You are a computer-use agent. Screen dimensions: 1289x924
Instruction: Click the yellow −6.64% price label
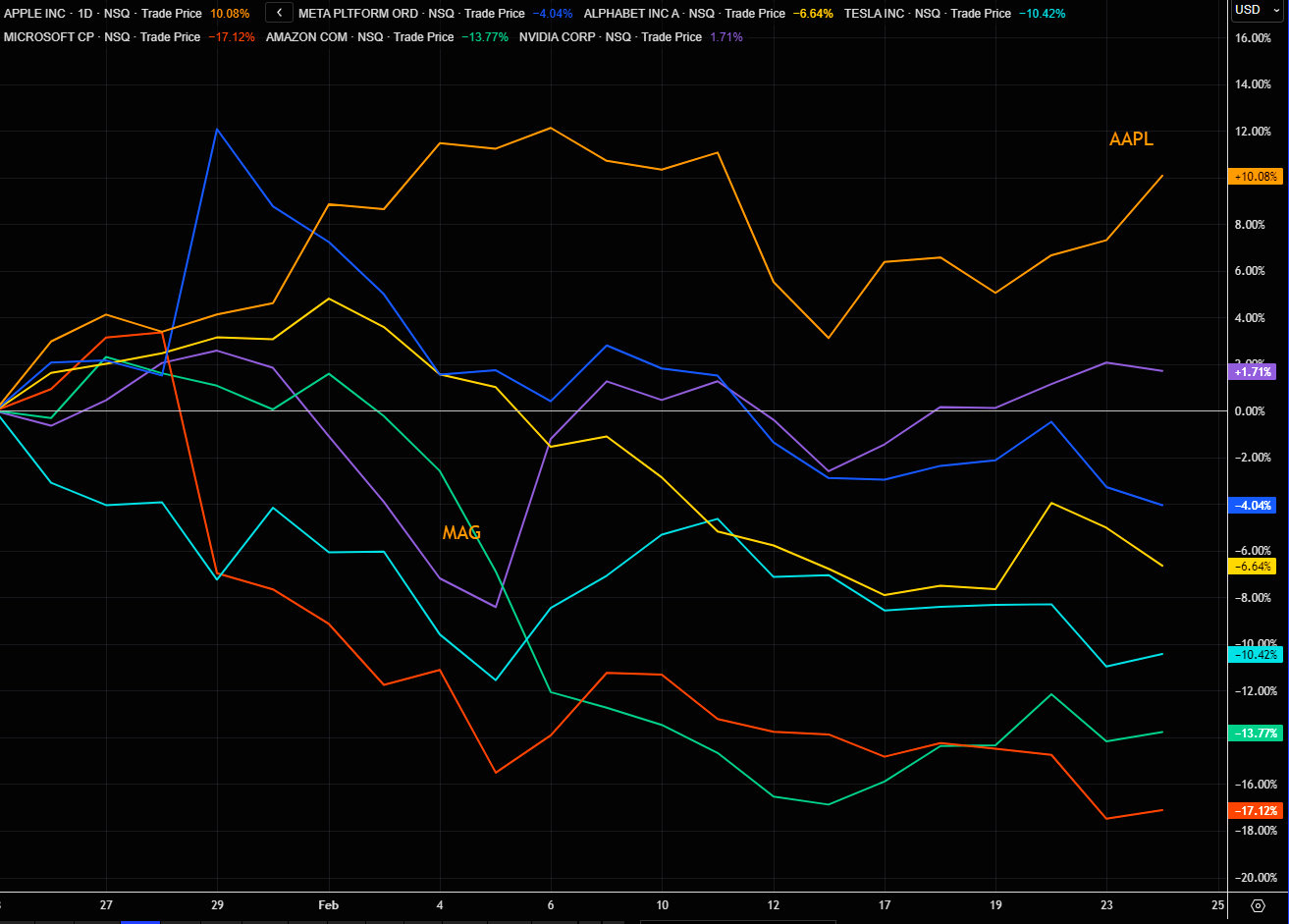(x=1251, y=567)
